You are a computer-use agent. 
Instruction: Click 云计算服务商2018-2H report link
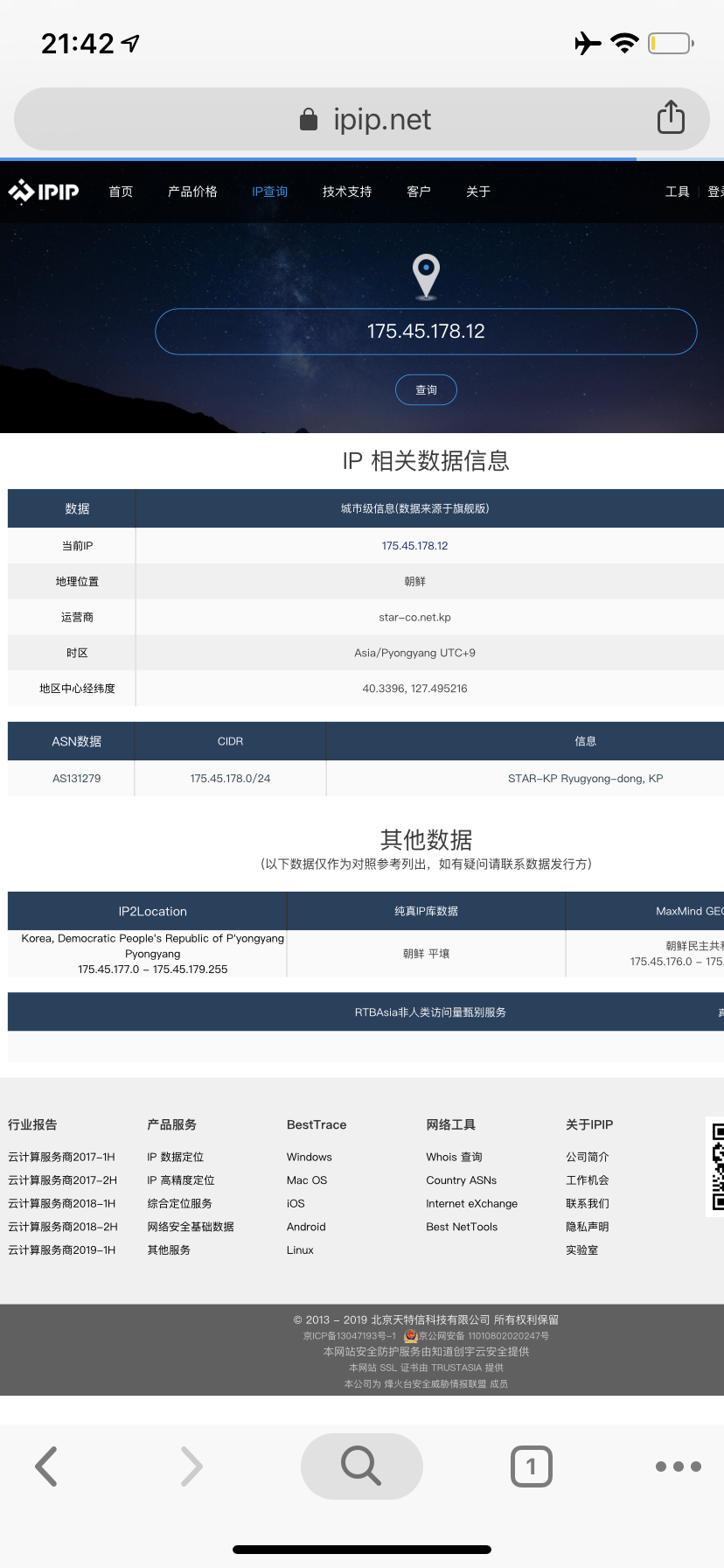(63, 1227)
